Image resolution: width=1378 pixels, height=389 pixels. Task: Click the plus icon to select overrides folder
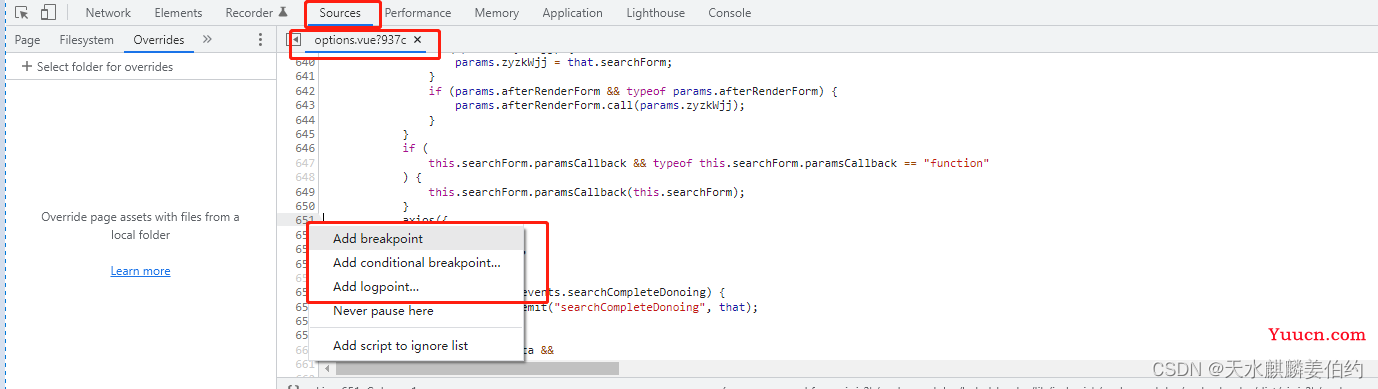(27, 67)
